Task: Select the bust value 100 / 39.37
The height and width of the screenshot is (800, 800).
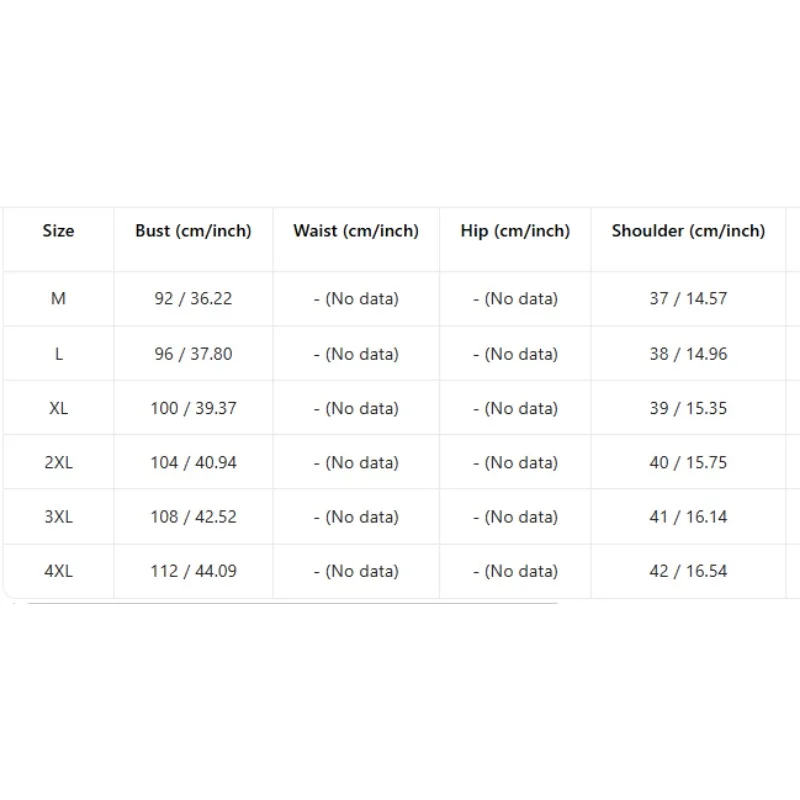Action: pyautogui.click(x=193, y=408)
